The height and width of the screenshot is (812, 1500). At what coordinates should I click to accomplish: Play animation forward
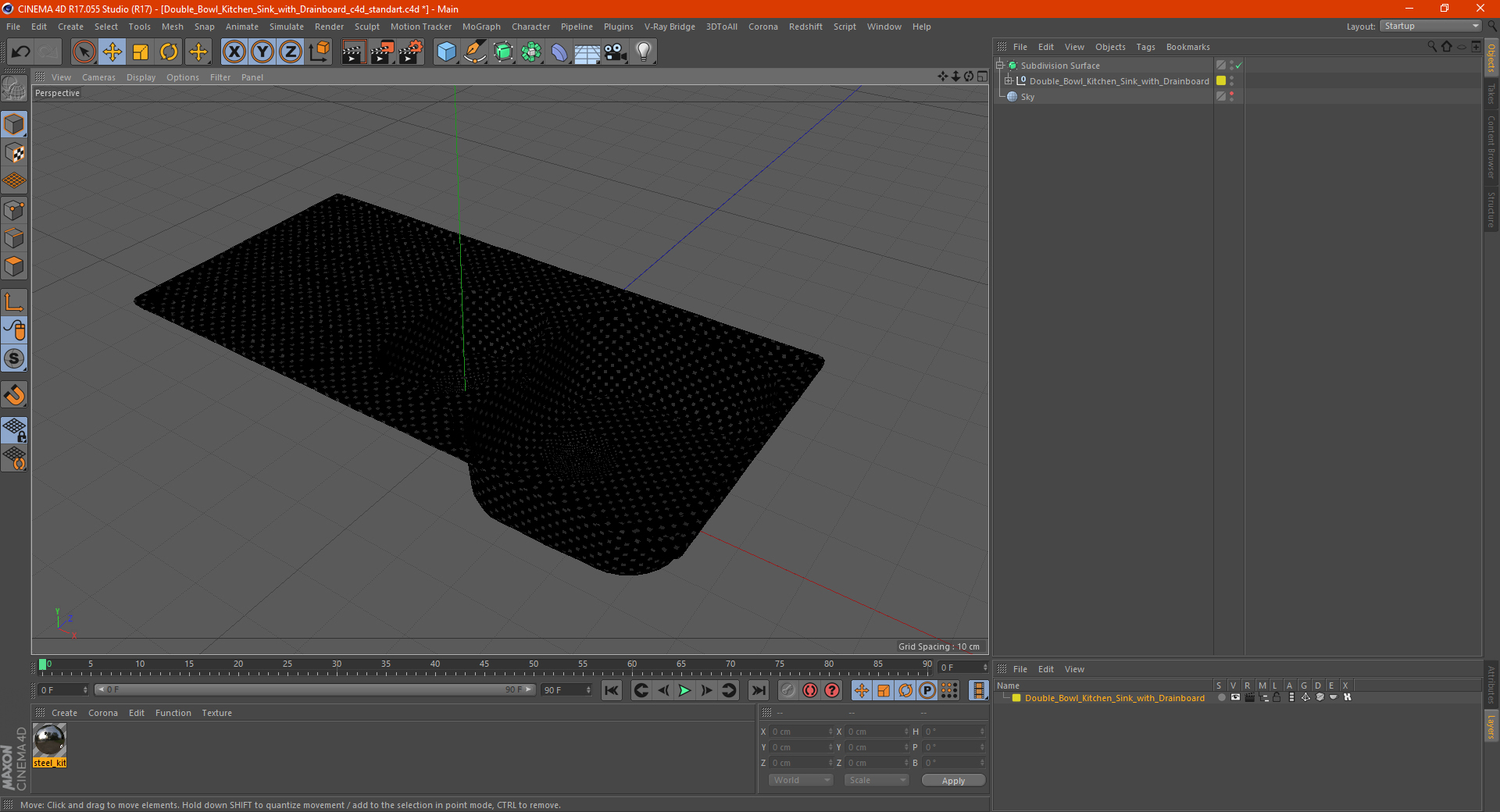tap(684, 690)
